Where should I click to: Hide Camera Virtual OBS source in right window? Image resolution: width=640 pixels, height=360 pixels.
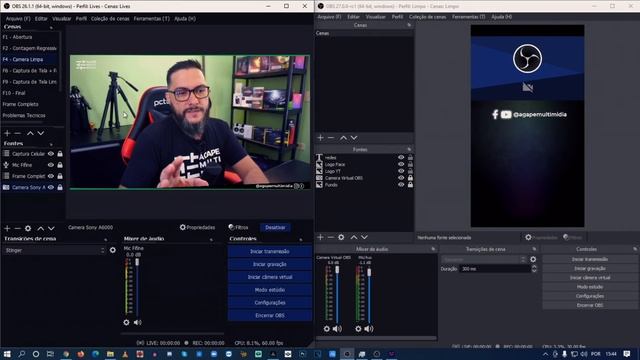point(401,178)
